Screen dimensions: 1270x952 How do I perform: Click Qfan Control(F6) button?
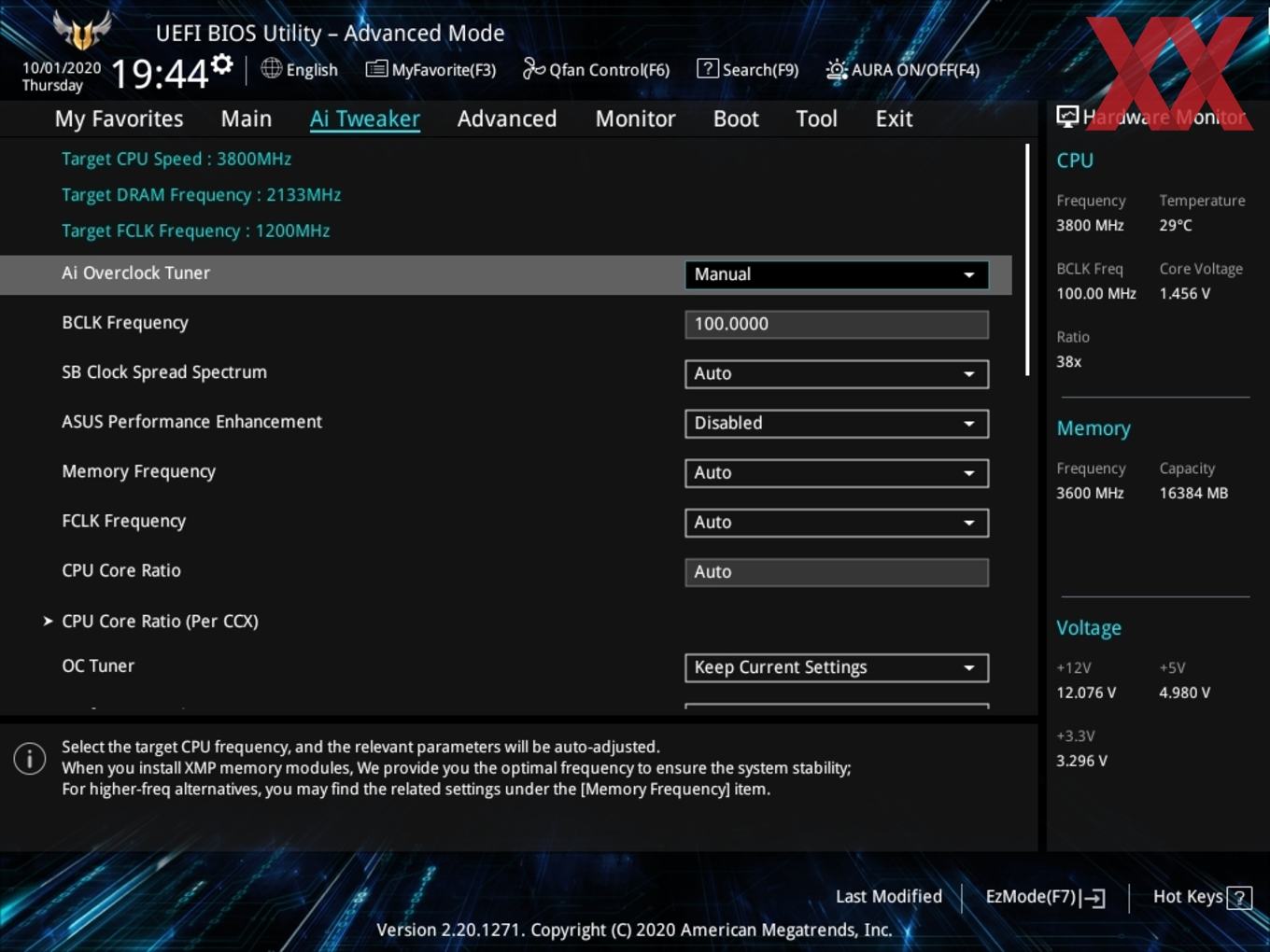pos(596,69)
